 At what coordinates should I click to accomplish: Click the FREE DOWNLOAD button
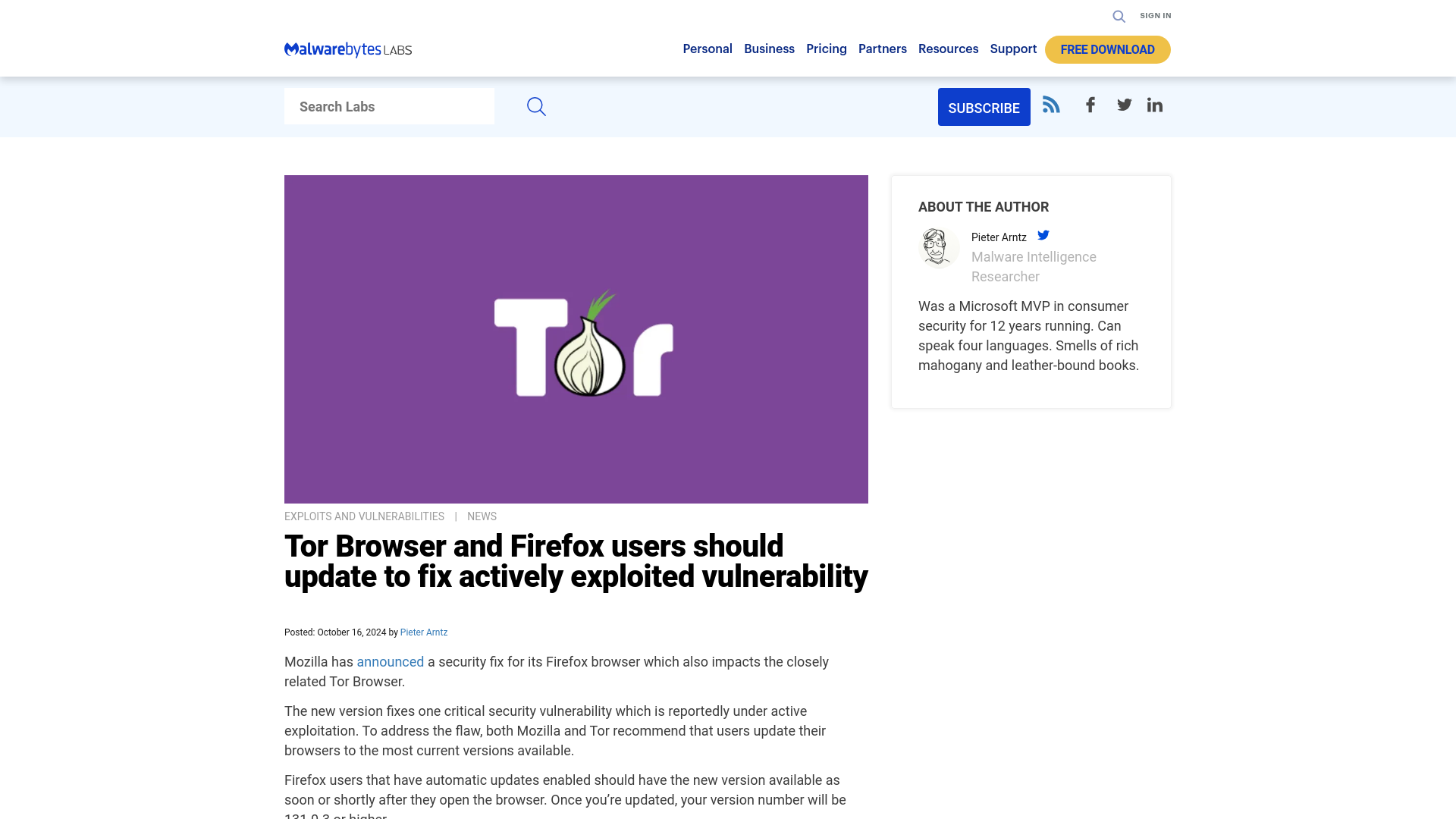click(x=1107, y=49)
